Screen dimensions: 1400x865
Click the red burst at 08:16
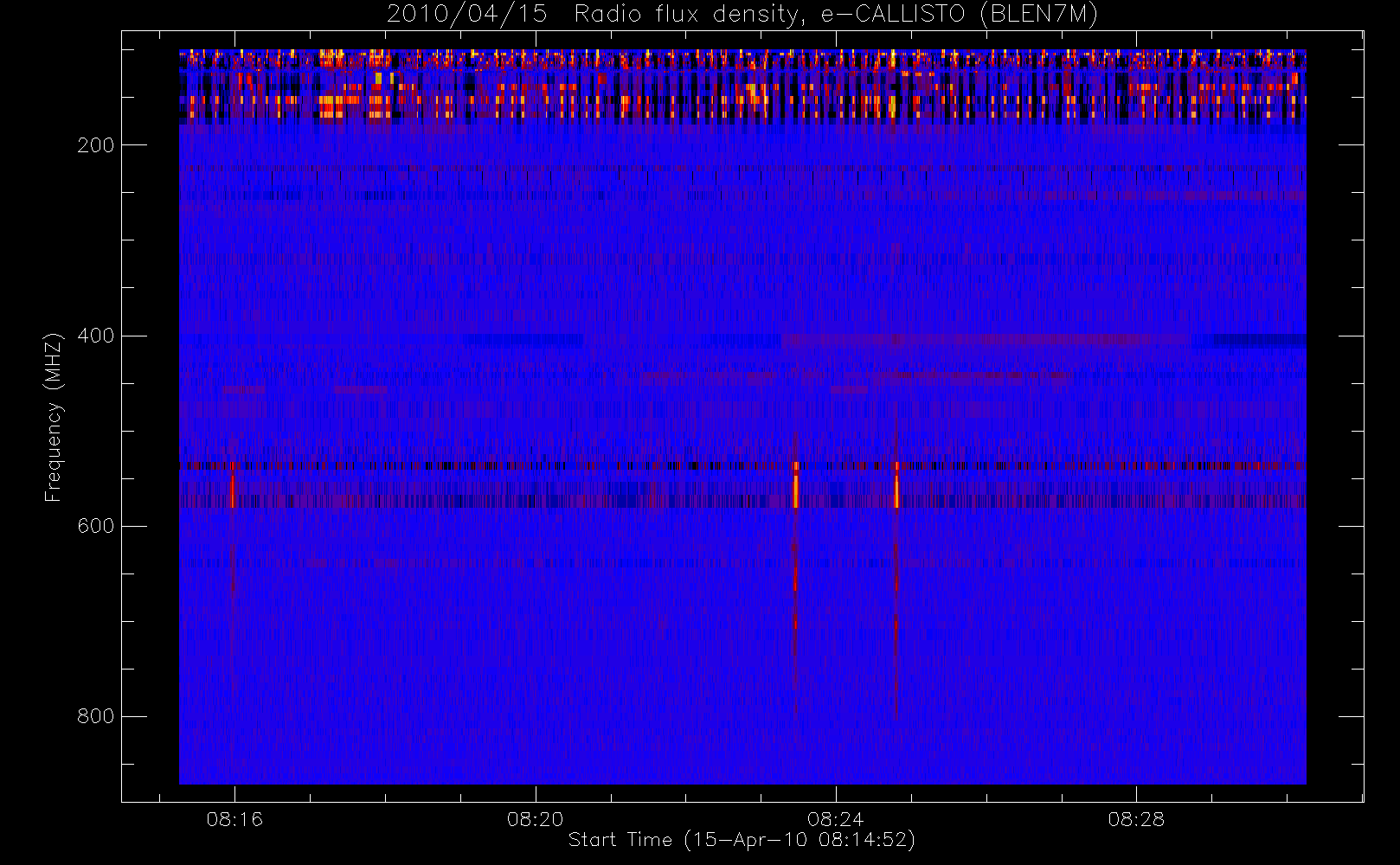tap(233, 486)
